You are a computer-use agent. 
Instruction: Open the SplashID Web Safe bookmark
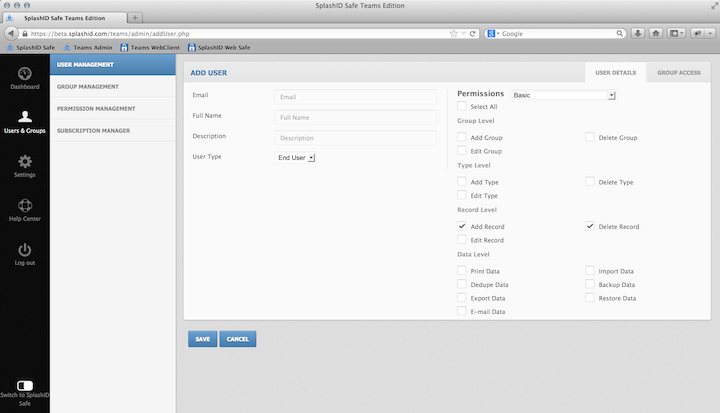219,47
